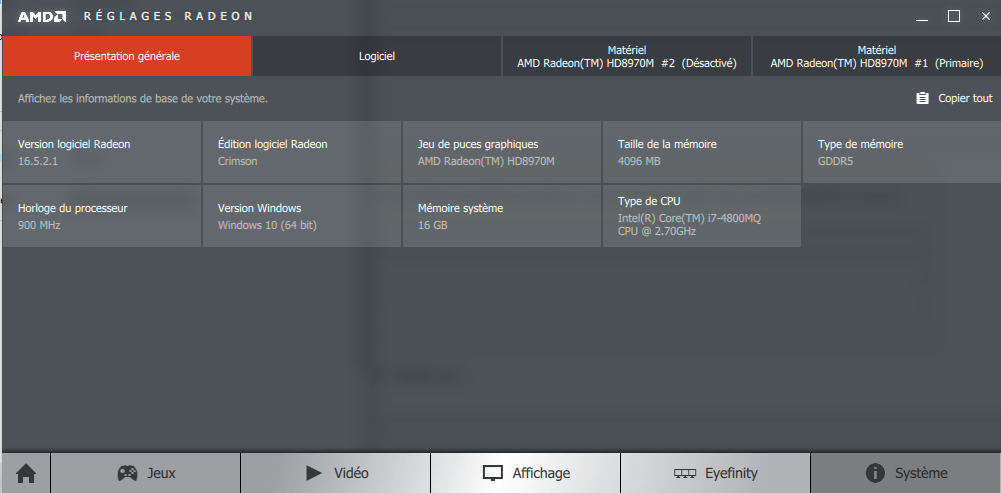Click the monitor icon for Affichage
1001x493 pixels.
point(493,473)
